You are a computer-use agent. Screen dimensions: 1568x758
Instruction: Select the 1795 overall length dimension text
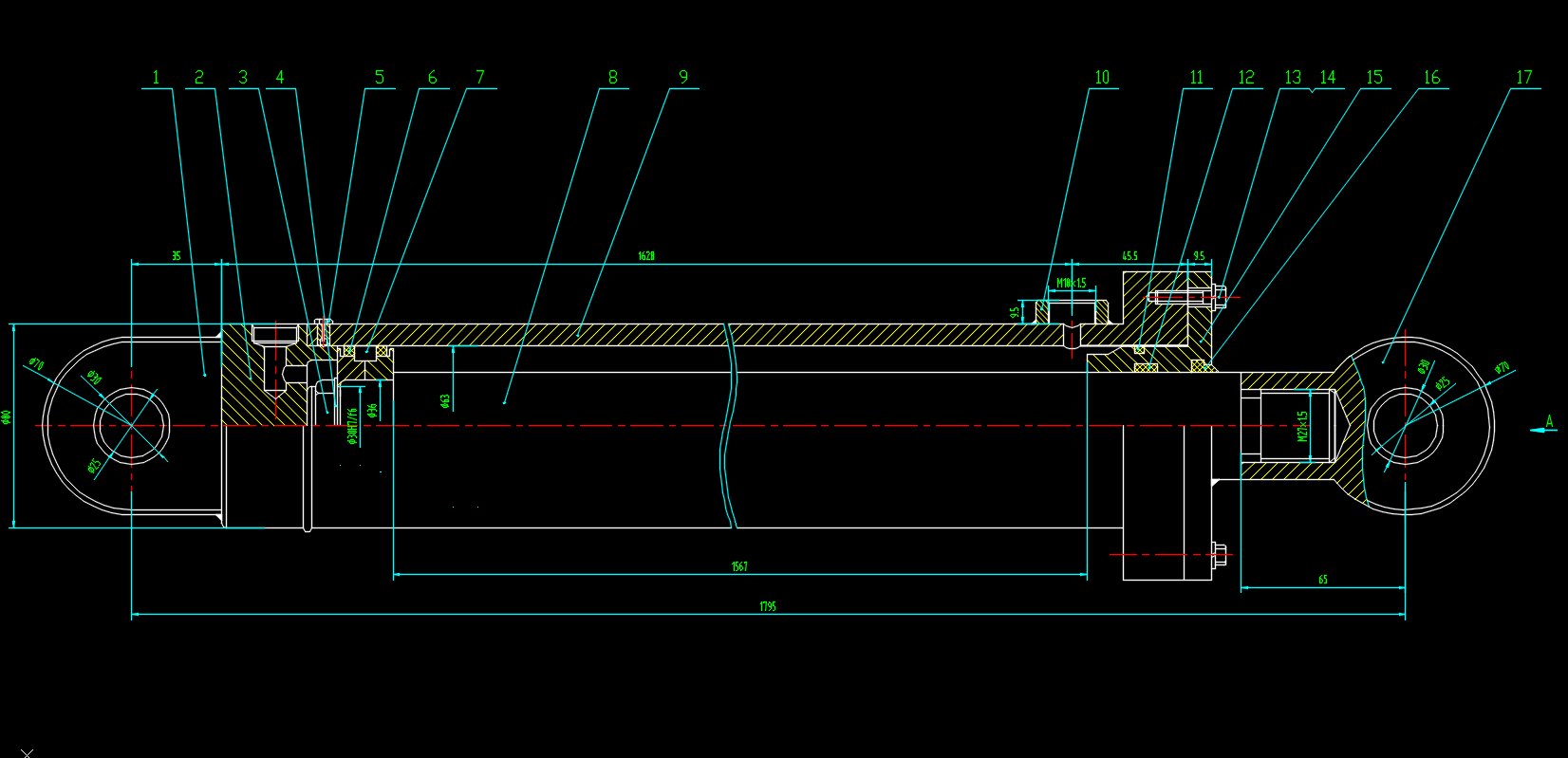[x=768, y=606]
